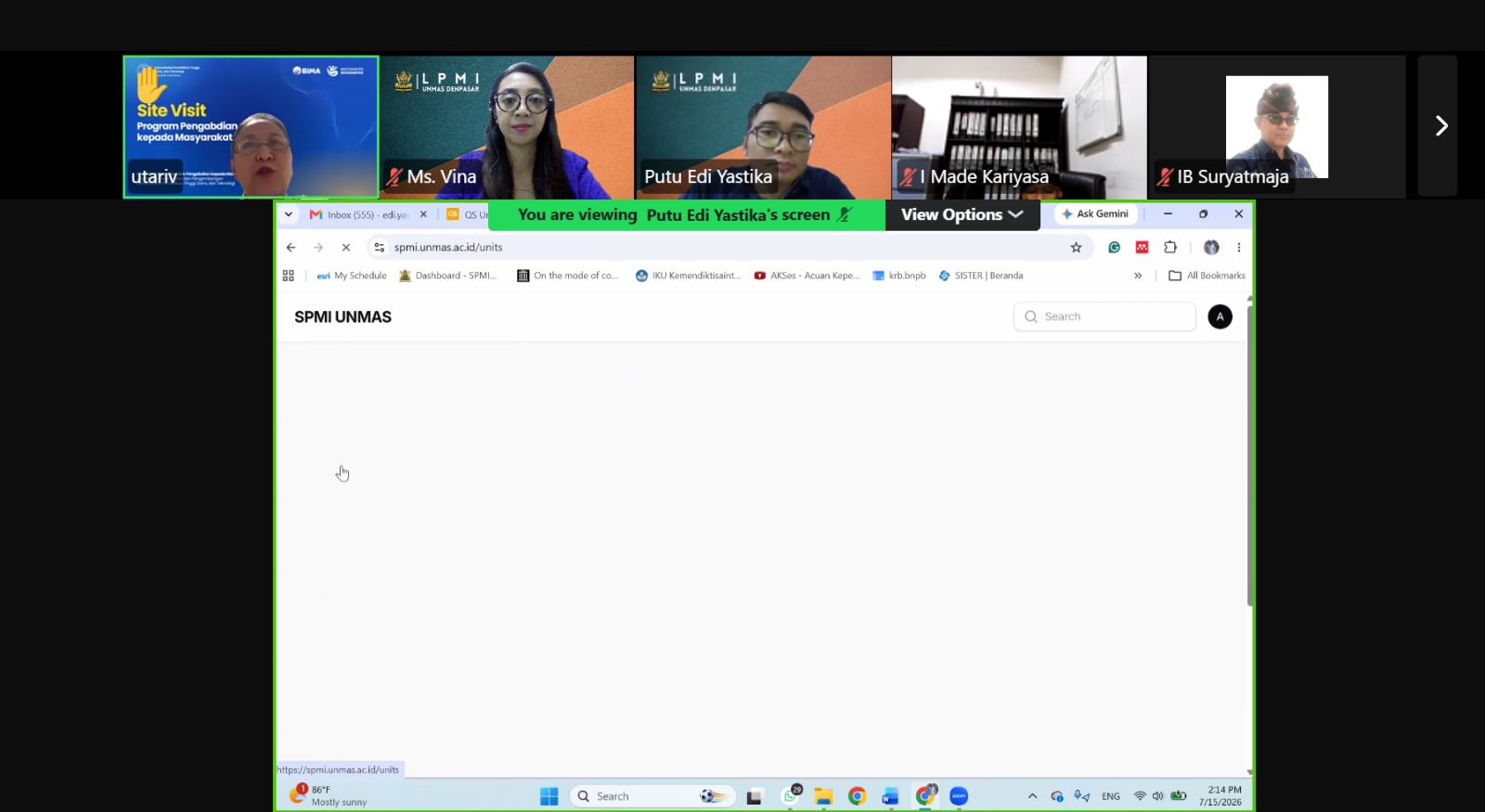Viewport: 1485px width, 812px height.
Task: Click the bookmark star icon in address bar
Action: point(1077,248)
